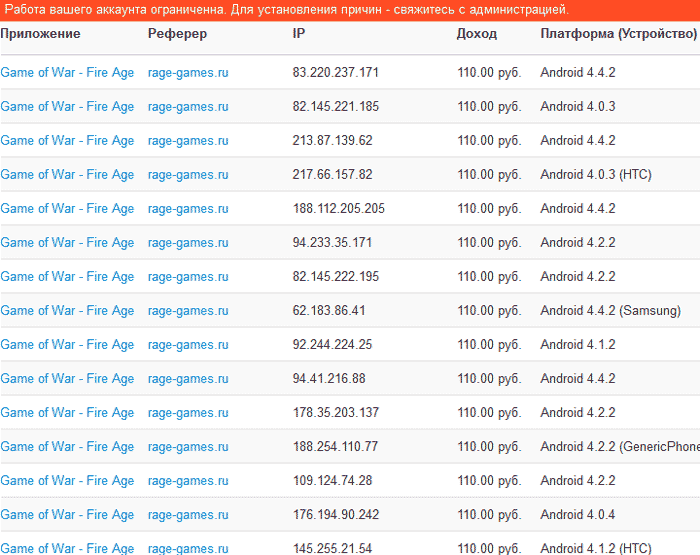Viewport: 700px width, 555px height.
Task: Select IP address 188.254.110.77
Action: point(335,447)
